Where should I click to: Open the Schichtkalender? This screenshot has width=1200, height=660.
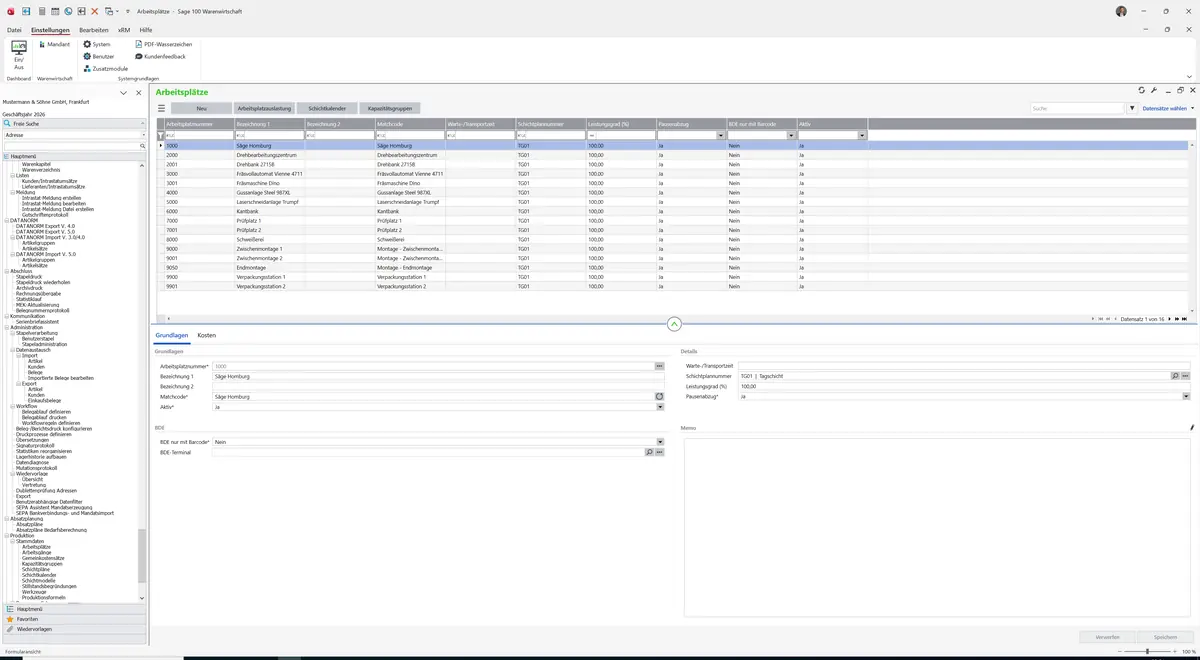tap(327, 108)
